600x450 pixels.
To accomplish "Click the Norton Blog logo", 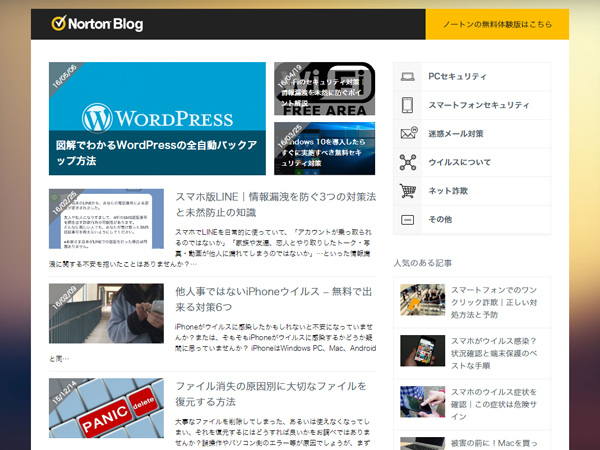I will (x=97, y=24).
